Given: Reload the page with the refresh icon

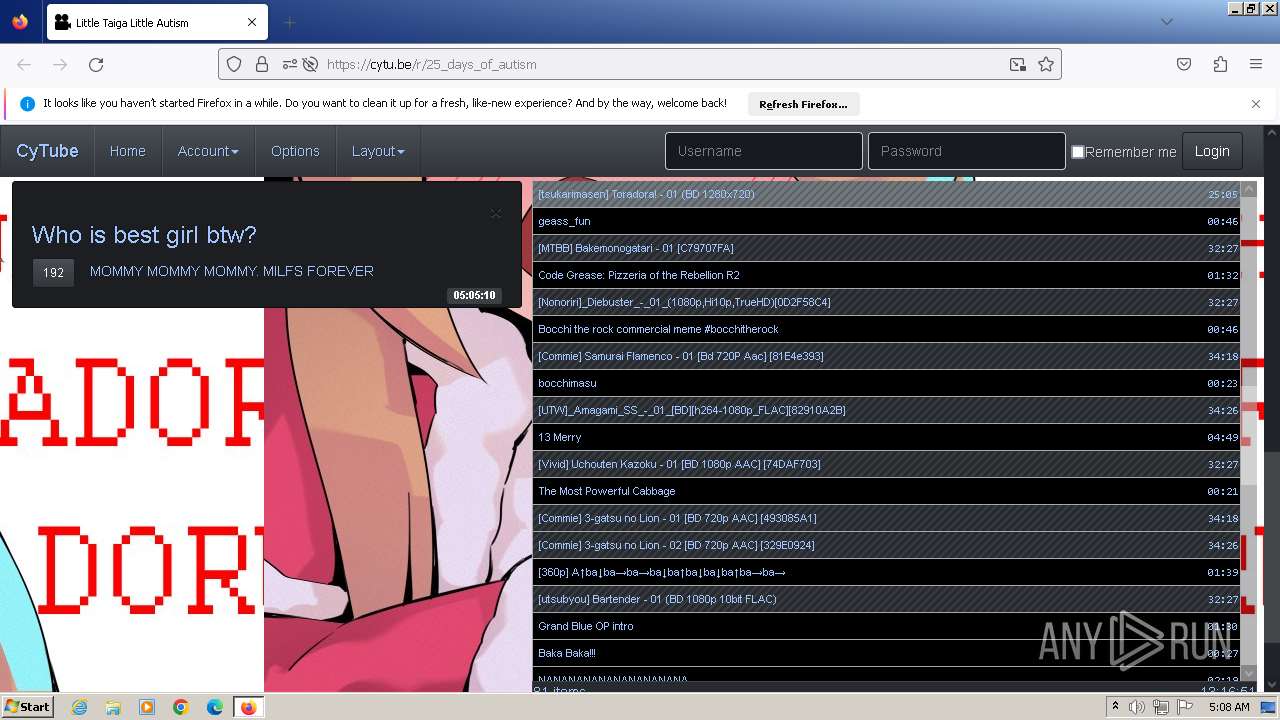Looking at the screenshot, I should tap(96, 64).
